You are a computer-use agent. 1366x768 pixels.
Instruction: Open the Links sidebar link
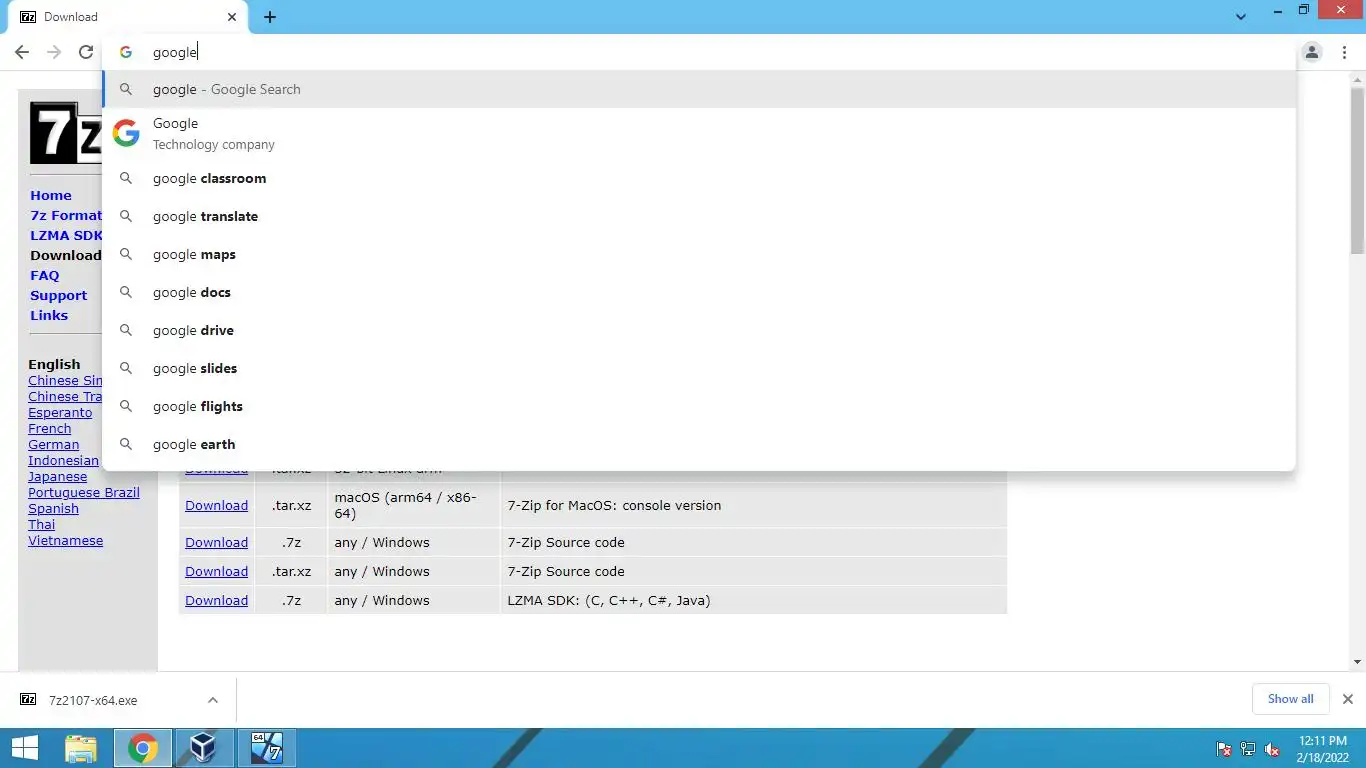(49, 315)
